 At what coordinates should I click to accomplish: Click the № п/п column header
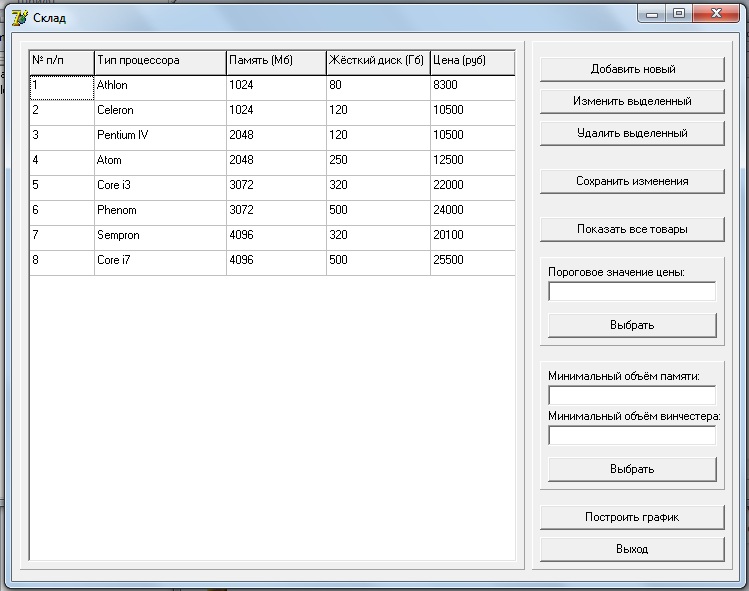tap(62, 62)
